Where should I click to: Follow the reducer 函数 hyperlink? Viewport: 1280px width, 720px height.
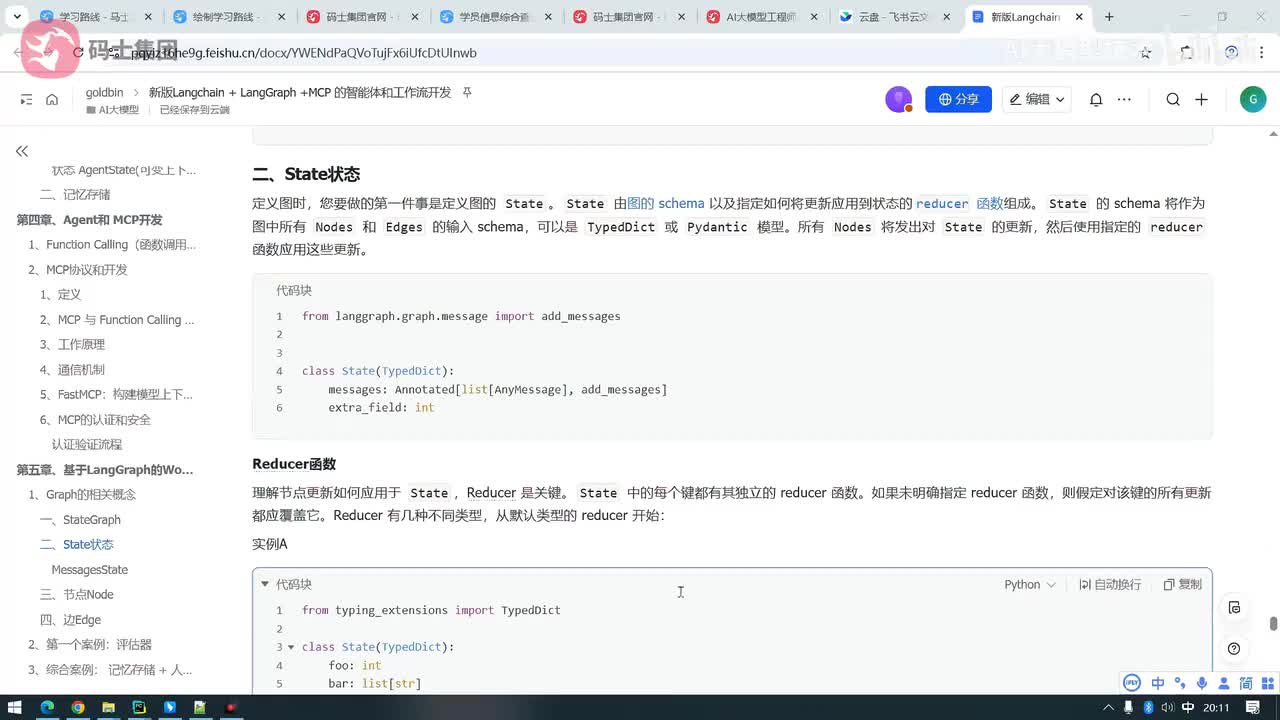pos(959,203)
